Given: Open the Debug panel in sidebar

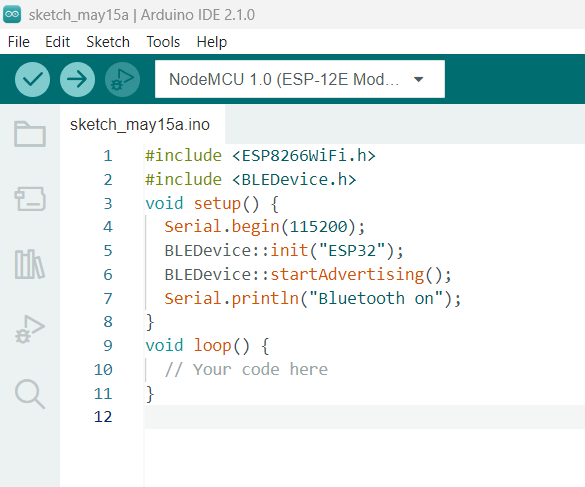Looking at the screenshot, I should (x=30, y=329).
